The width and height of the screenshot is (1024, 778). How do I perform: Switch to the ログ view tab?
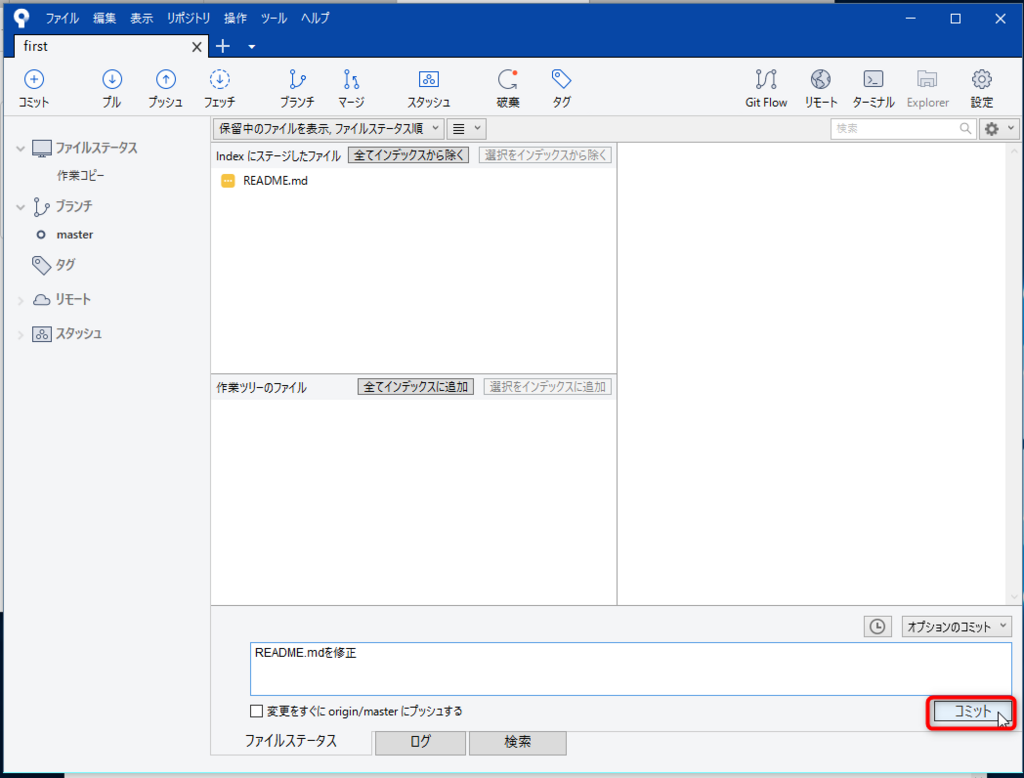point(419,743)
